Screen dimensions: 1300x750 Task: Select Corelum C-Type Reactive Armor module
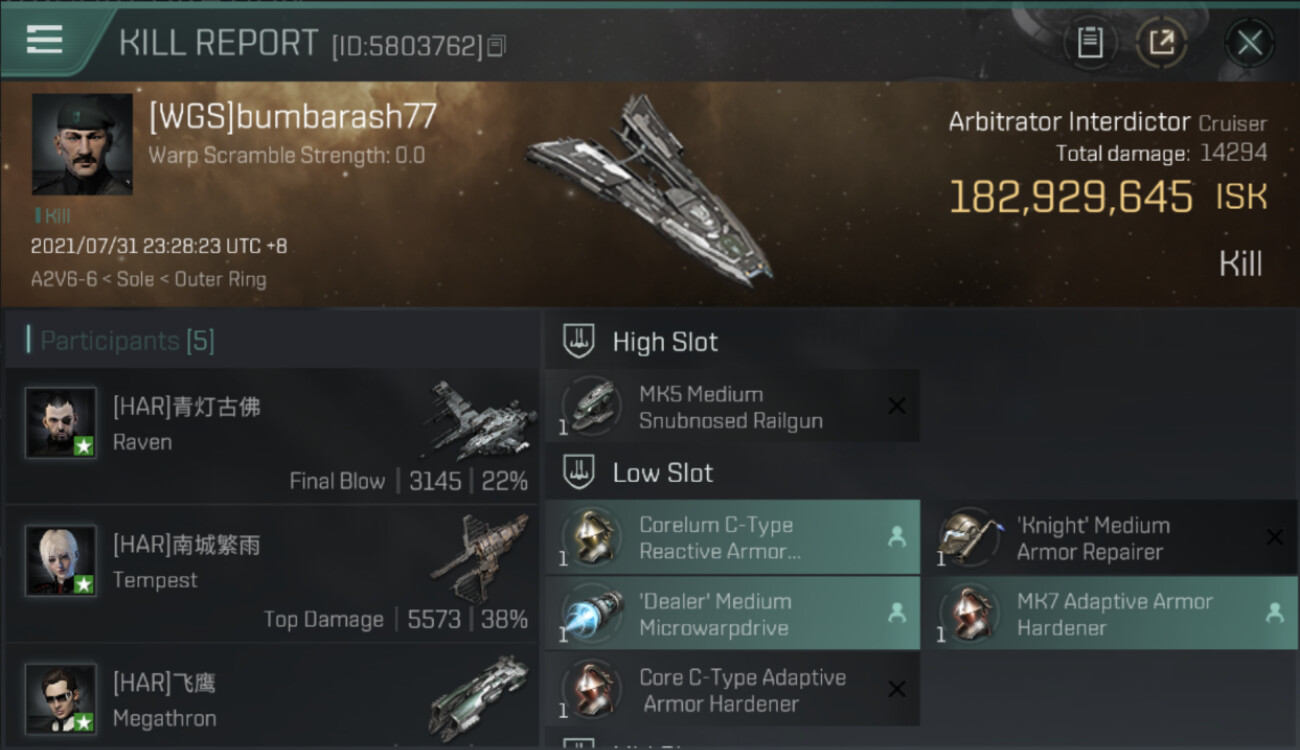pyautogui.click(x=732, y=537)
